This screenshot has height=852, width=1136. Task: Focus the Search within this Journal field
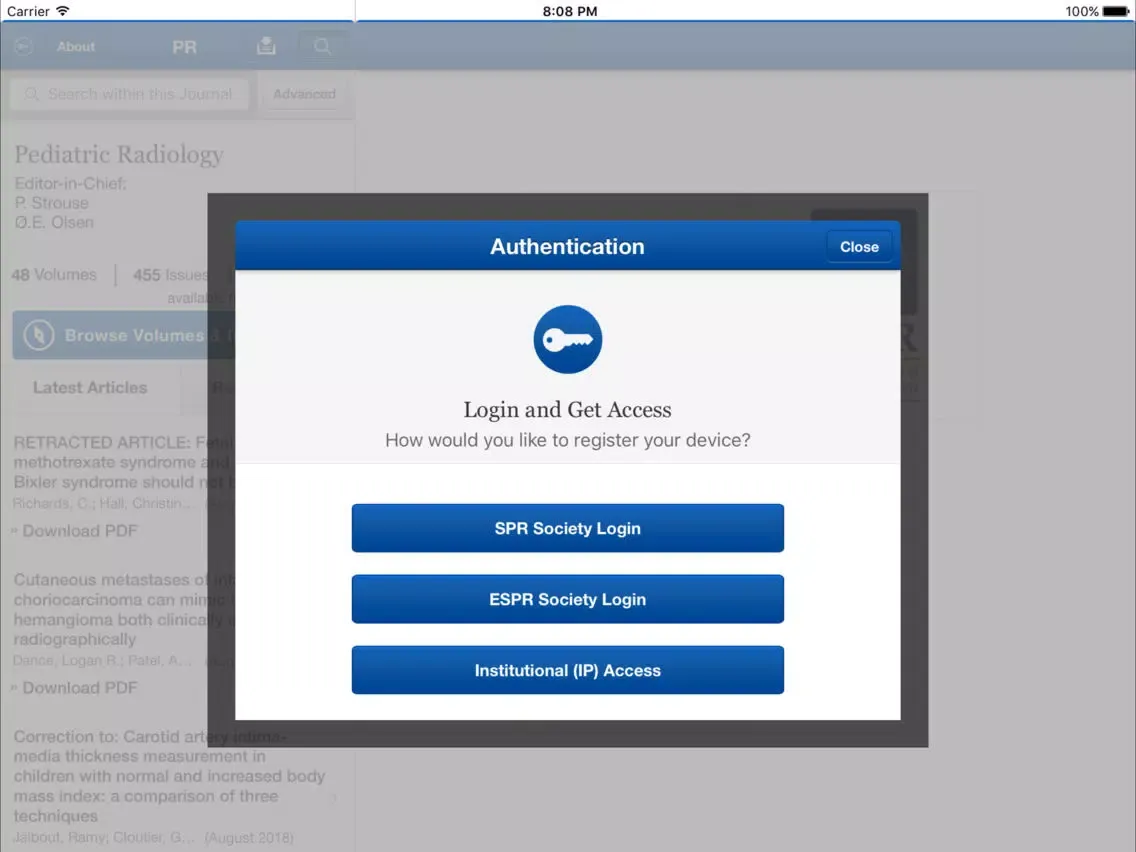[x=130, y=94]
